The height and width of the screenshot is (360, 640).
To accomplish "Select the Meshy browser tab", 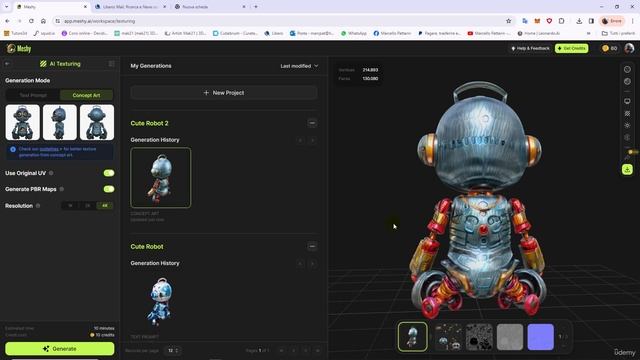I will [52, 7].
